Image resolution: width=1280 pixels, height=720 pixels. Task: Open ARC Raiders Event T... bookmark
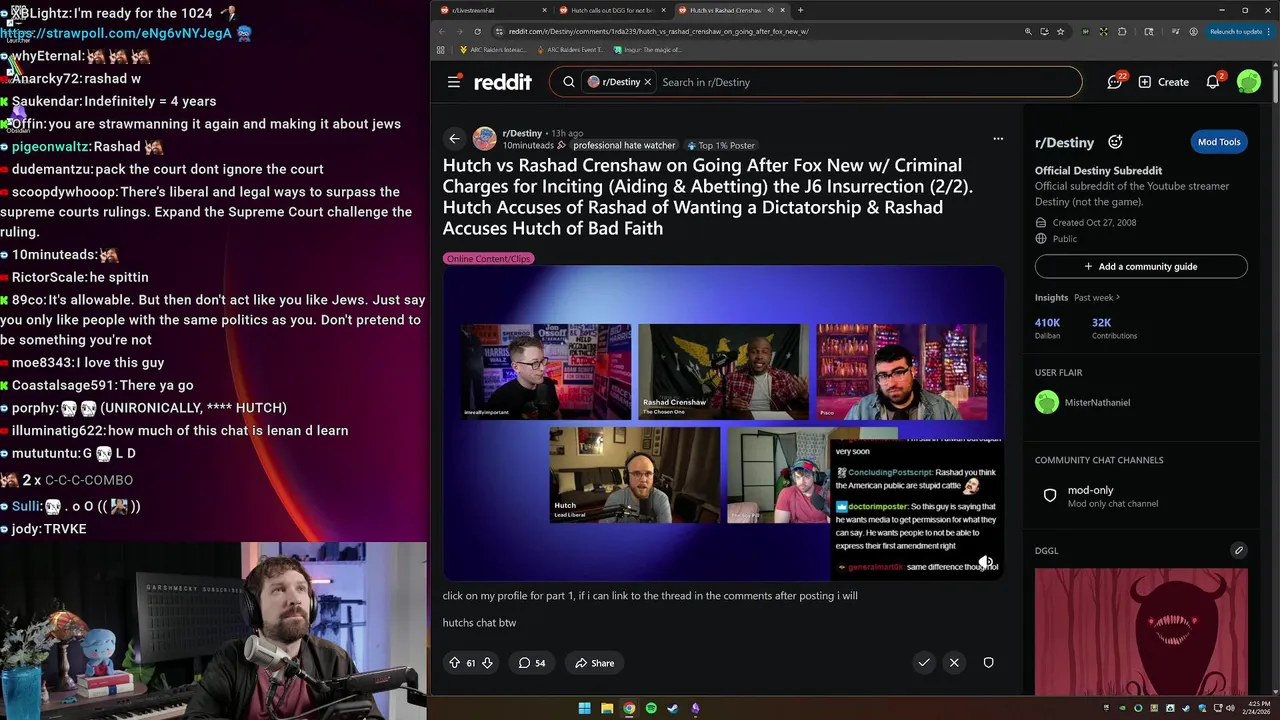tap(570, 49)
